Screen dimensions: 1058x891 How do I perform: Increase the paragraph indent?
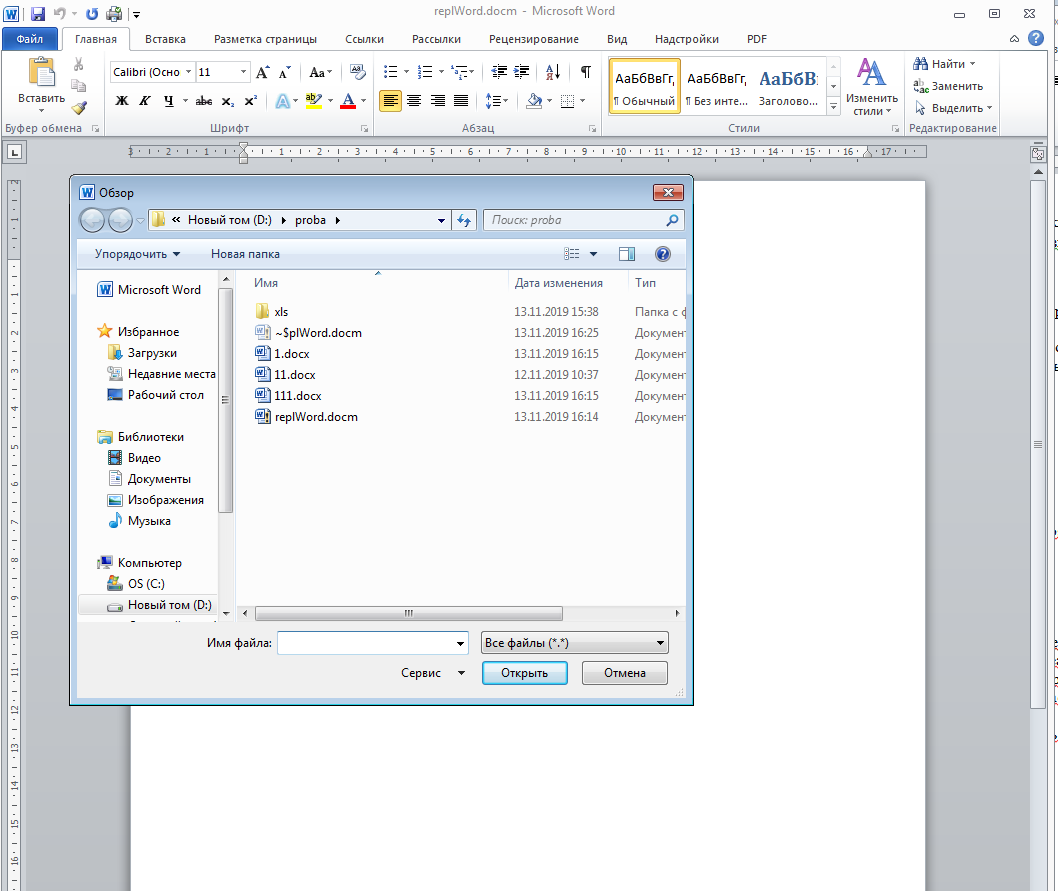522,72
